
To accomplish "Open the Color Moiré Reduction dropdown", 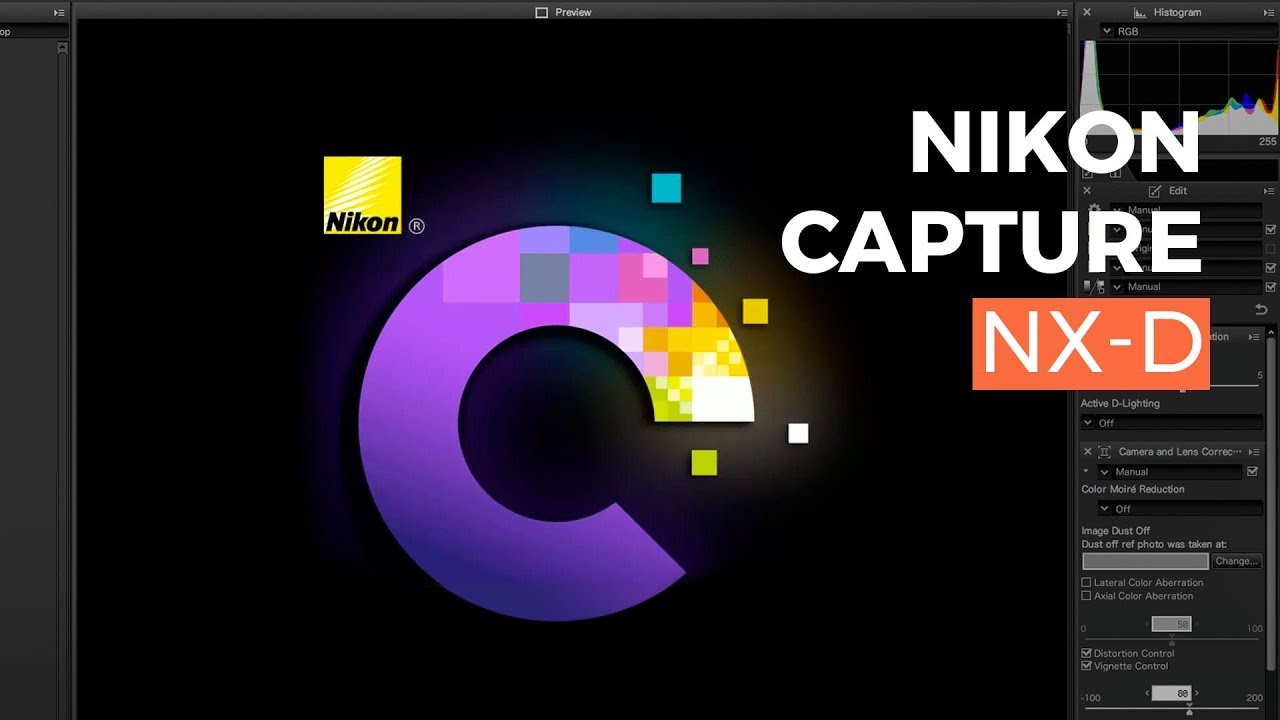I will pyautogui.click(x=1180, y=509).
